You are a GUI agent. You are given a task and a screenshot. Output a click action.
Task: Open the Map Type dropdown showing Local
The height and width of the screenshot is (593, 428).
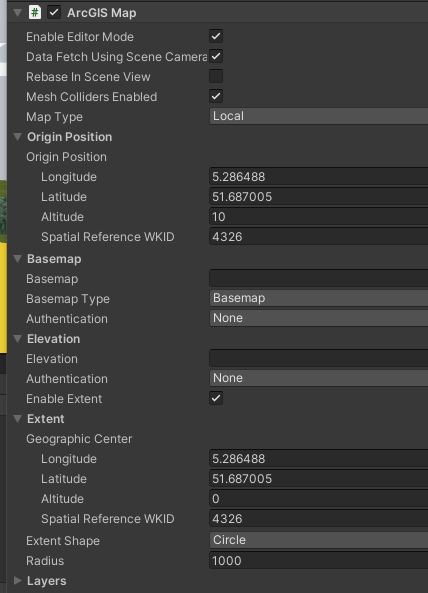[x=319, y=116]
